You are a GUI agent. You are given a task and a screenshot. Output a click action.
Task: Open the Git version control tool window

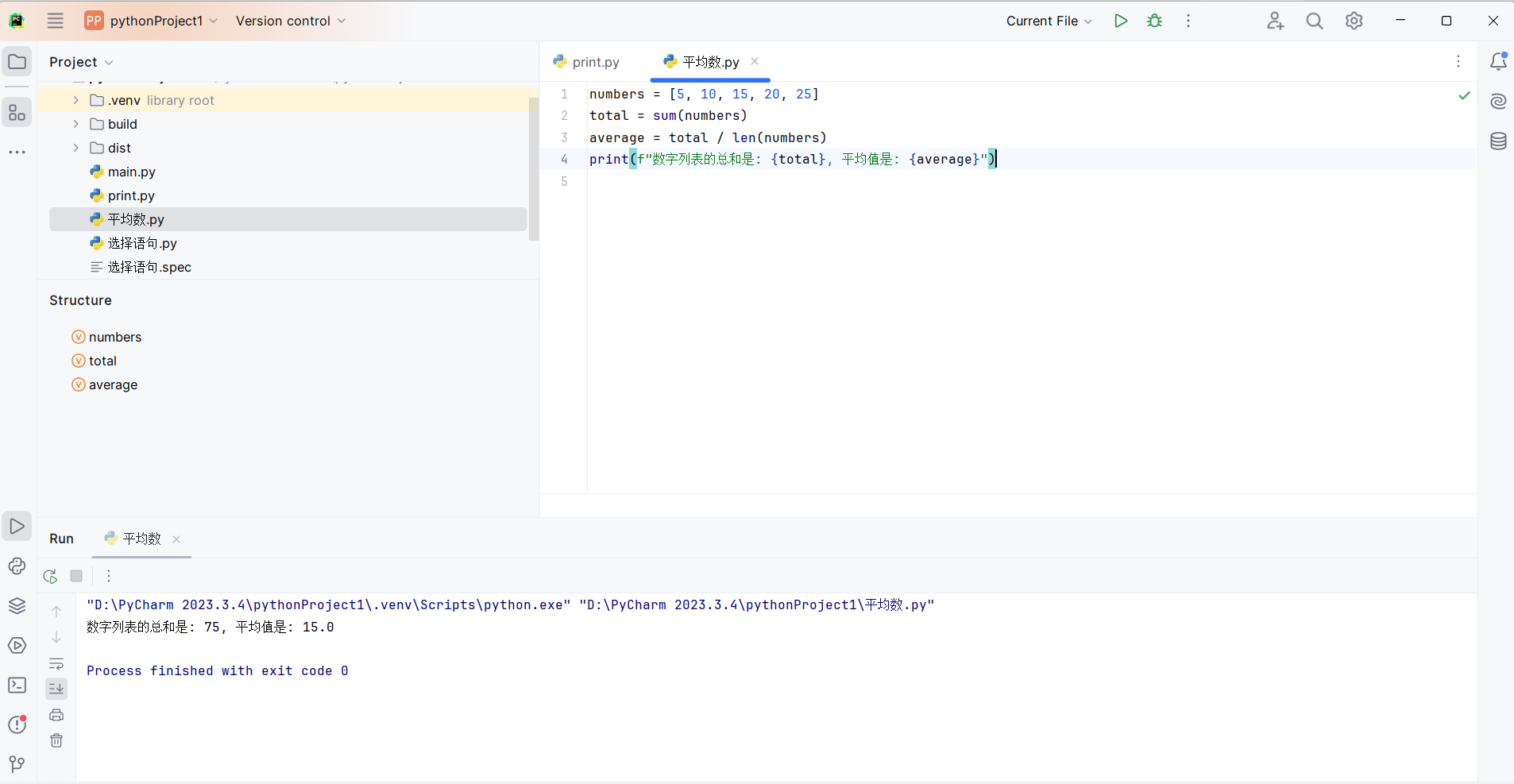(x=17, y=764)
